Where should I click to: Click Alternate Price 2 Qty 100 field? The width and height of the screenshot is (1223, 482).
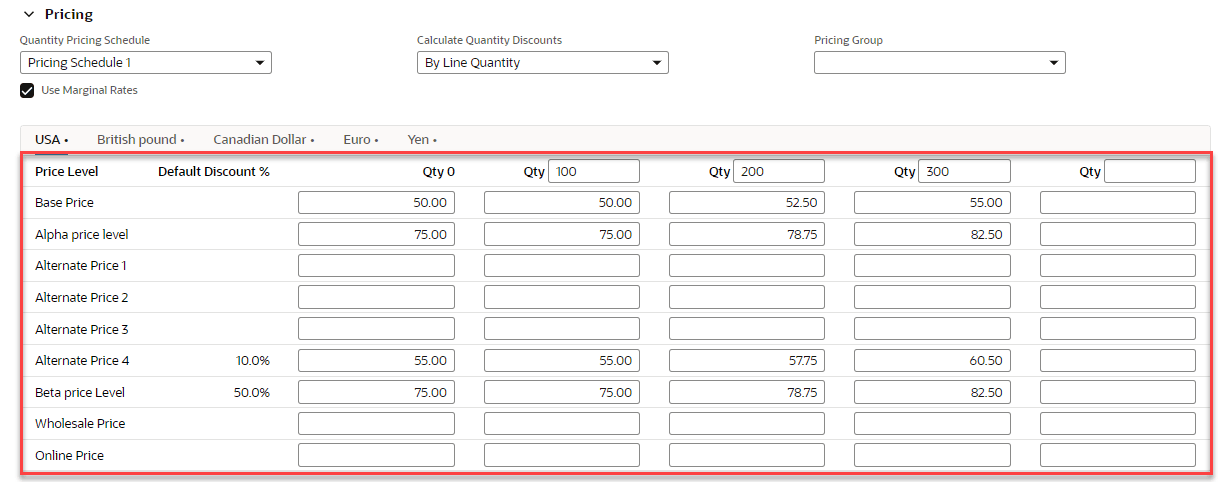(x=562, y=297)
